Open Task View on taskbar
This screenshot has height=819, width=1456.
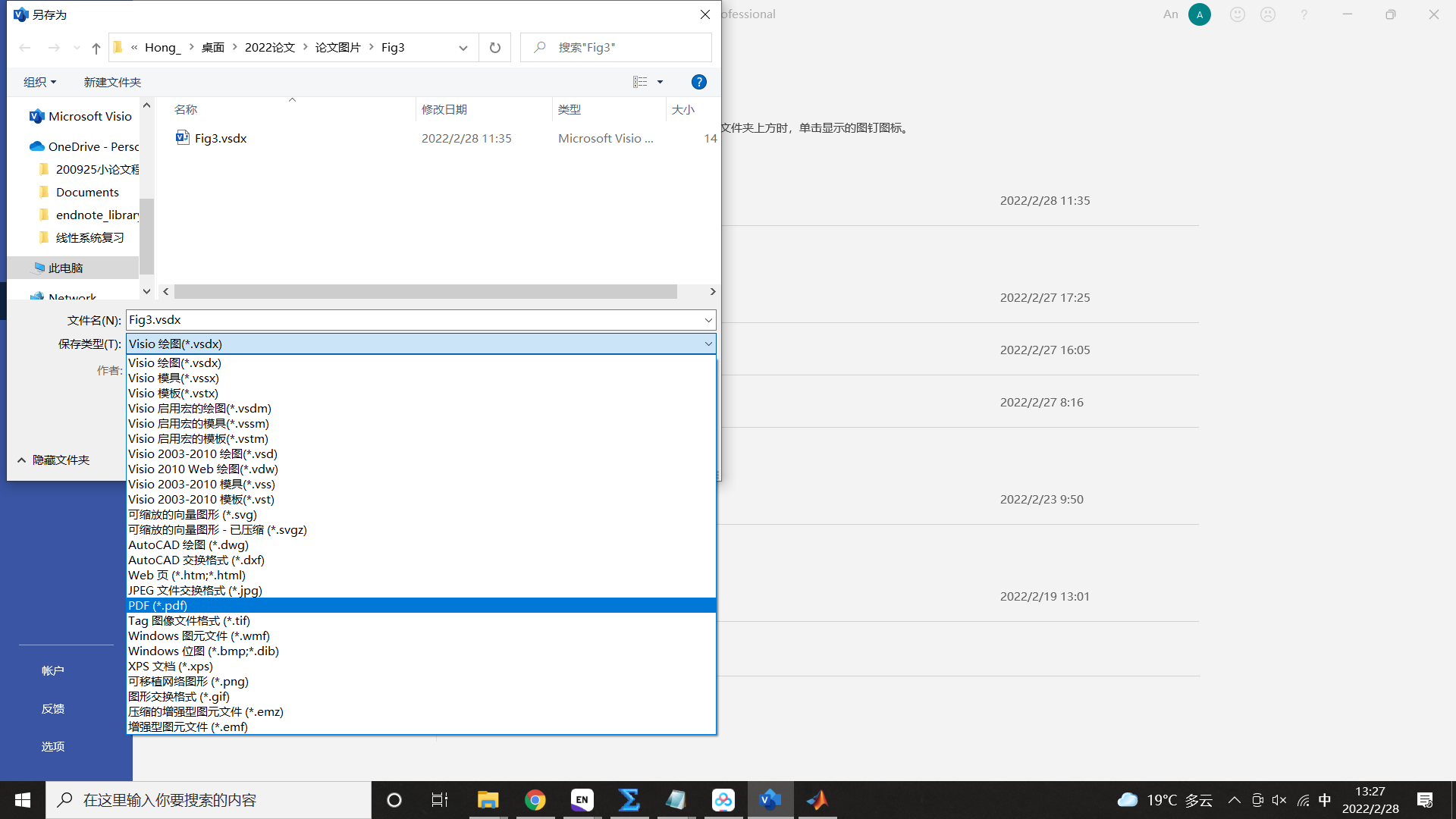(440, 800)
